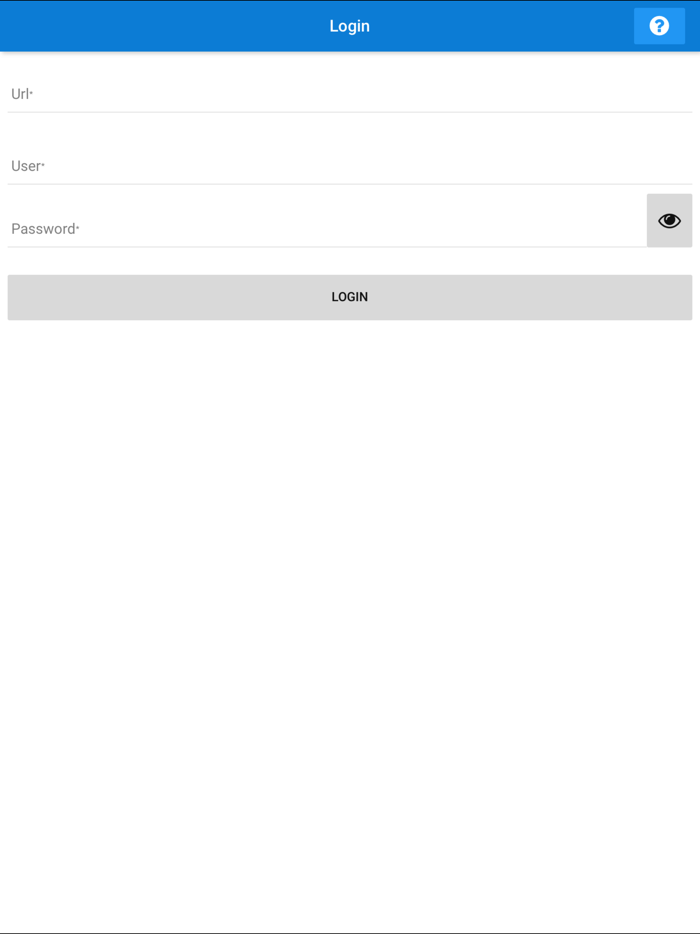Image resolution: width=700 pixels, height=934 pixels.
Task: Click into the Password field
Action: click(327, 229)
